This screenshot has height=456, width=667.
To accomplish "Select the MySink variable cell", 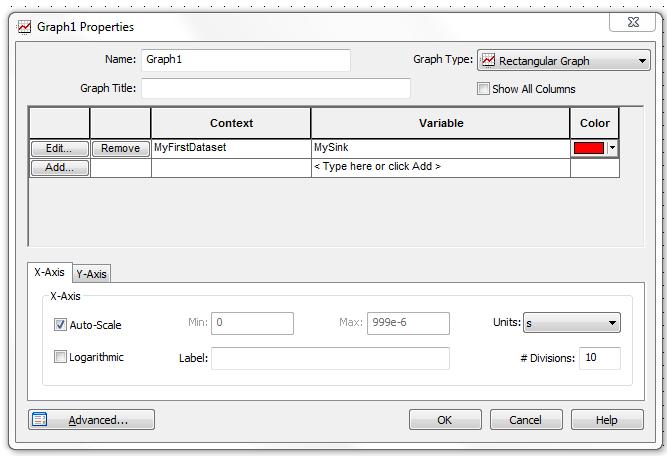I will pyautogui.click(x=441, y=148).
